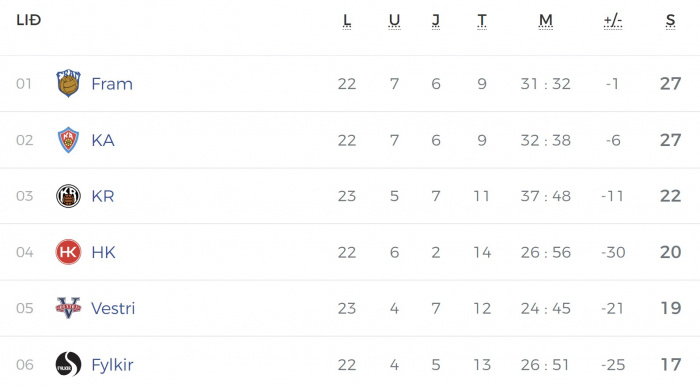The image size is (700, 386).
Task: Click the Fram club crest icon
Action: (68, 83)
